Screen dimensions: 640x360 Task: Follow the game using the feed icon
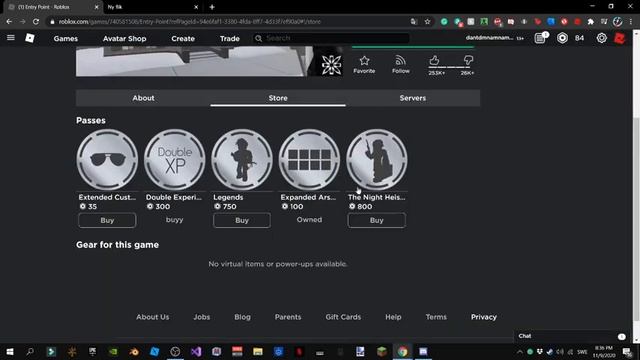tap(400, 64)
